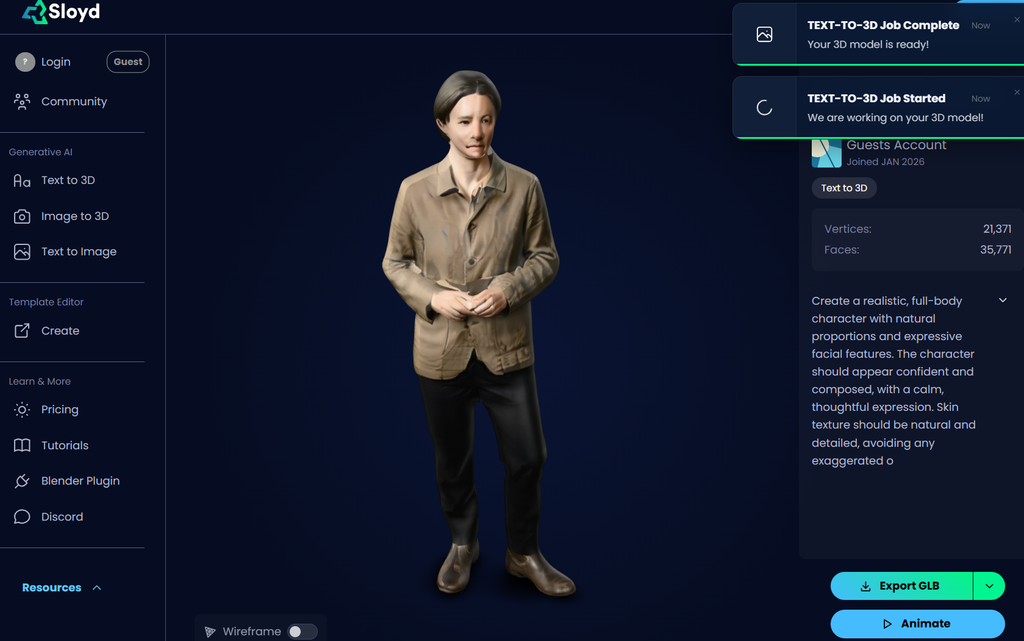
Task: Open the Community menu item
Action: 74,101
